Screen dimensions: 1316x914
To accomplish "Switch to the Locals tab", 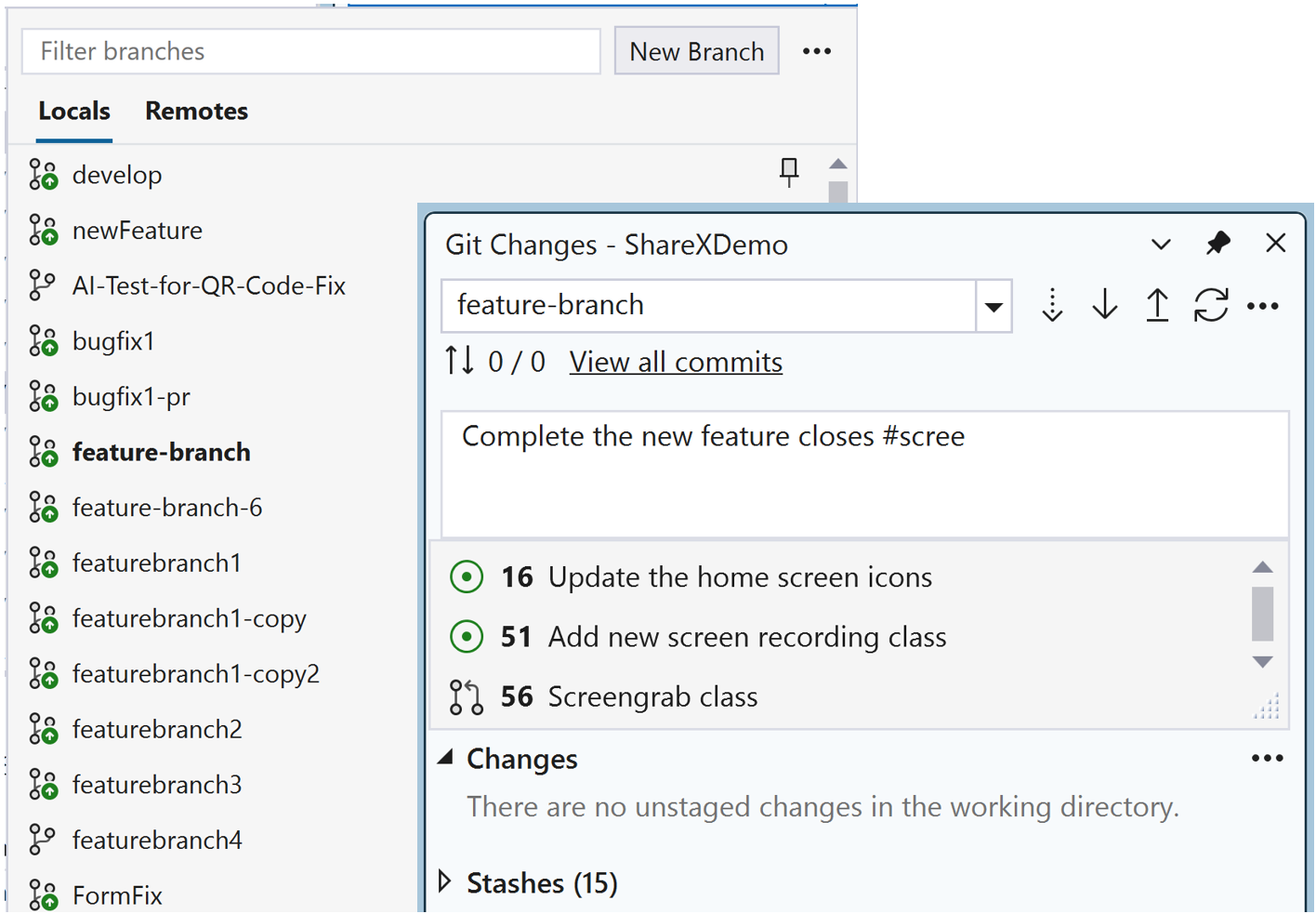I will (x=73, y=111).
